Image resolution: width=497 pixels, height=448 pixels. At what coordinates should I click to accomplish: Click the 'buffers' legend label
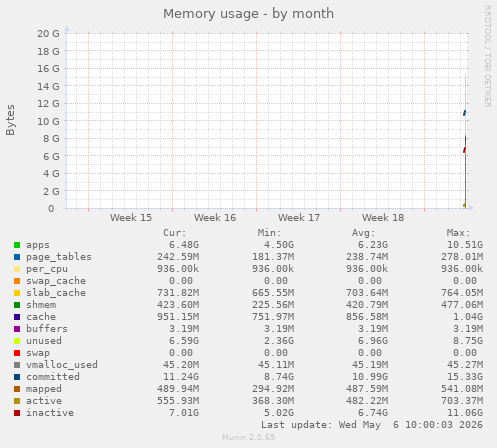pyautogui.click(x=47, y=329)
